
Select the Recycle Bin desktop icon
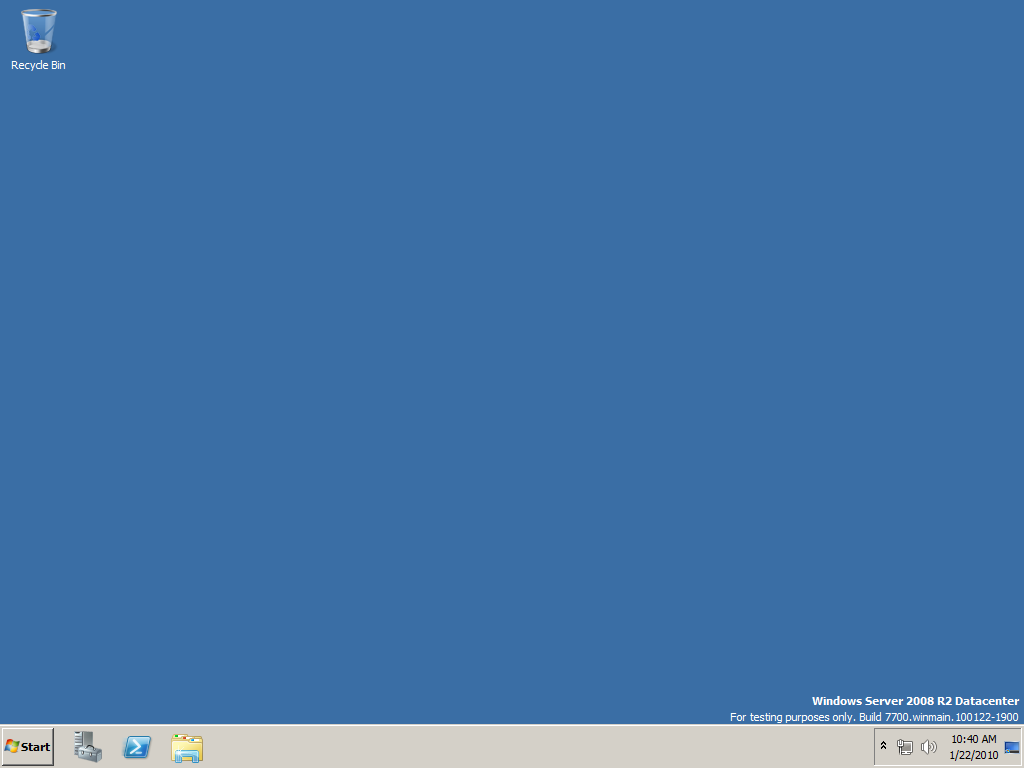39,39
